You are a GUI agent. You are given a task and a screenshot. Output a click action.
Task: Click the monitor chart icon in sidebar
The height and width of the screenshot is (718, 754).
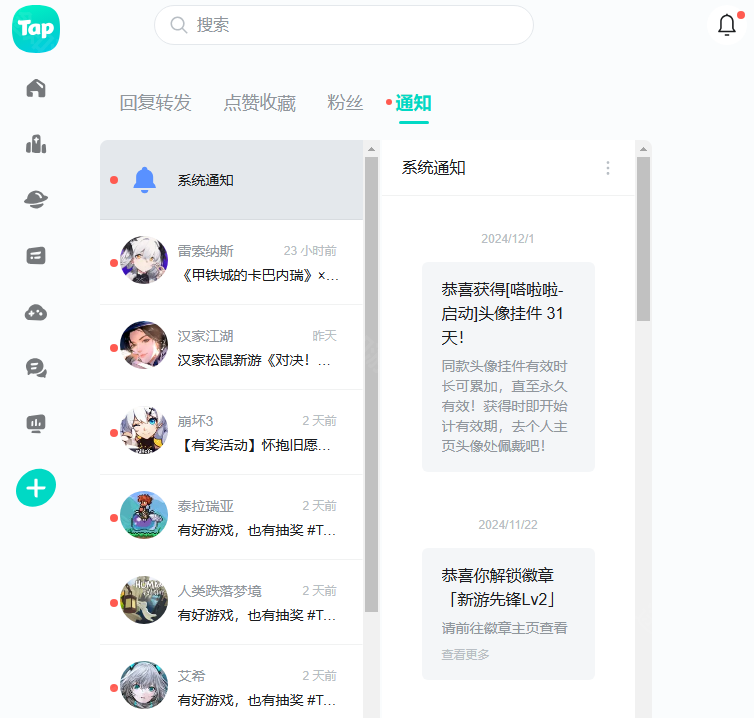(36, 424)
